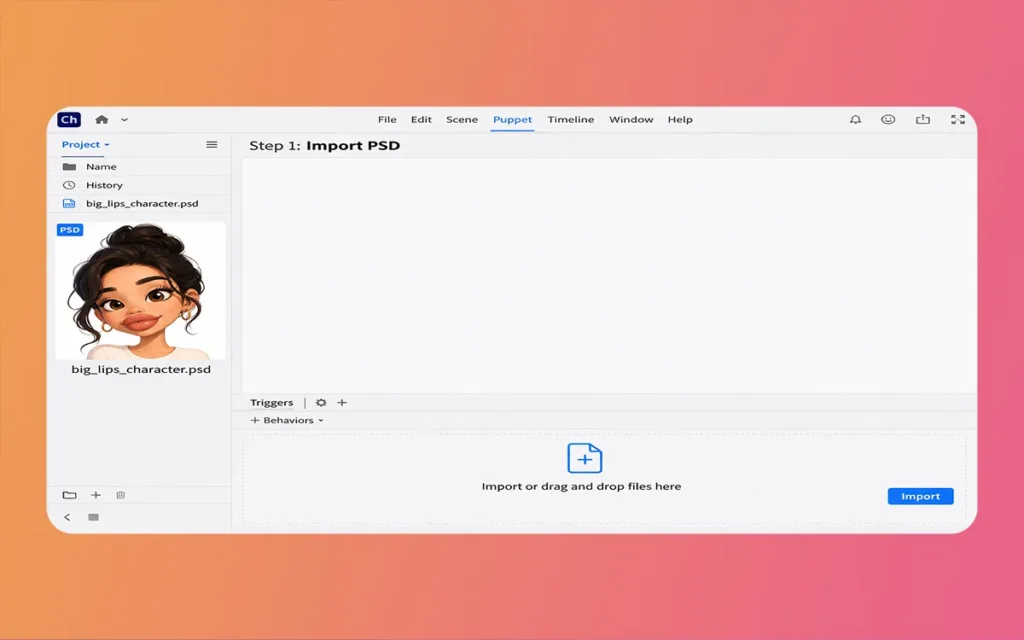Click the share export icon
The width and height of the screenshot is (1024, 640).
click(x=922, y=120)
